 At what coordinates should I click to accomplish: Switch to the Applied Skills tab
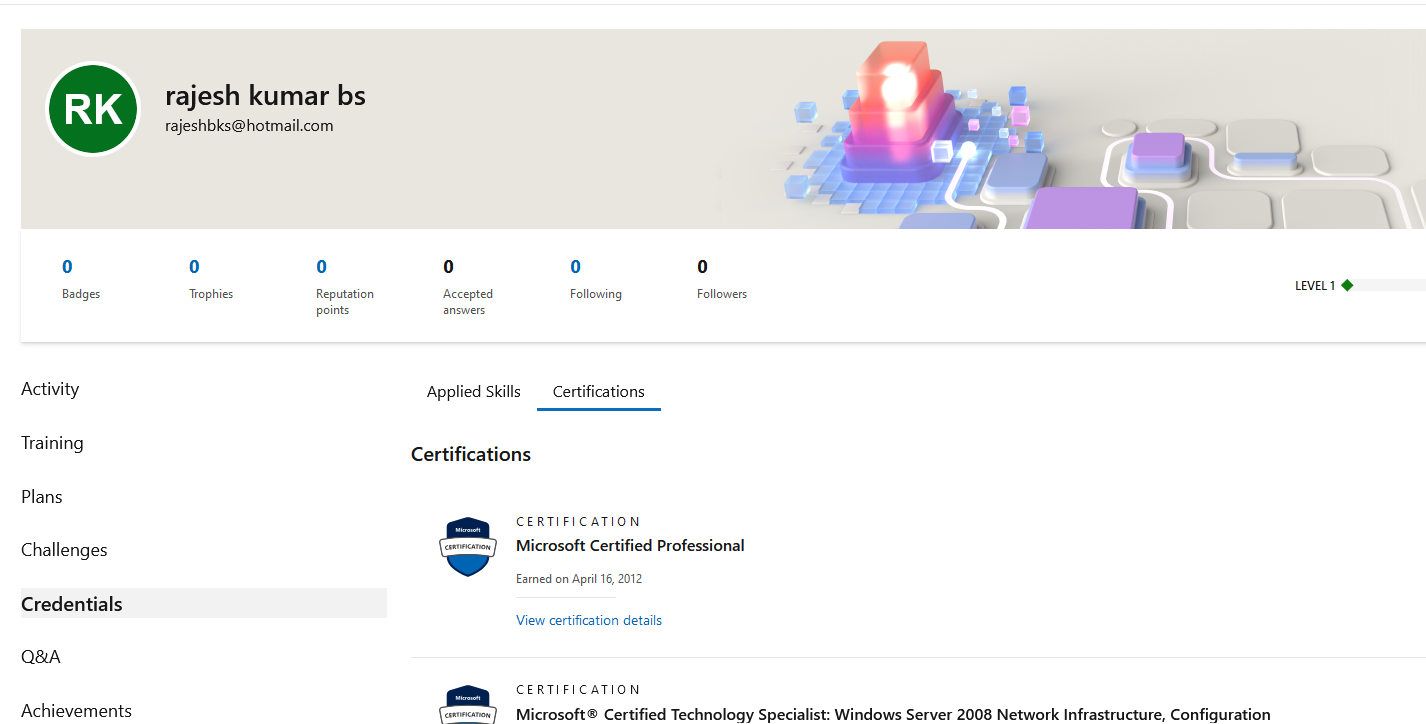(x=474, y=392)
